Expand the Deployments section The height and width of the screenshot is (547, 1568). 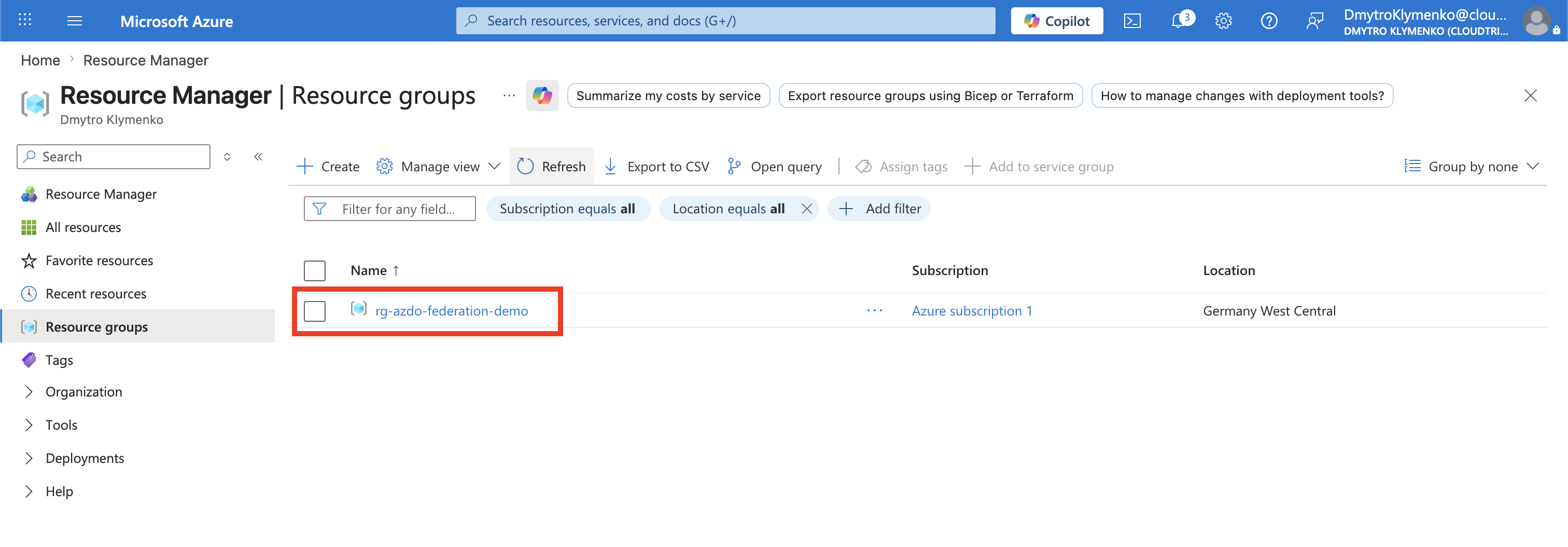click(x=29, y=458)
